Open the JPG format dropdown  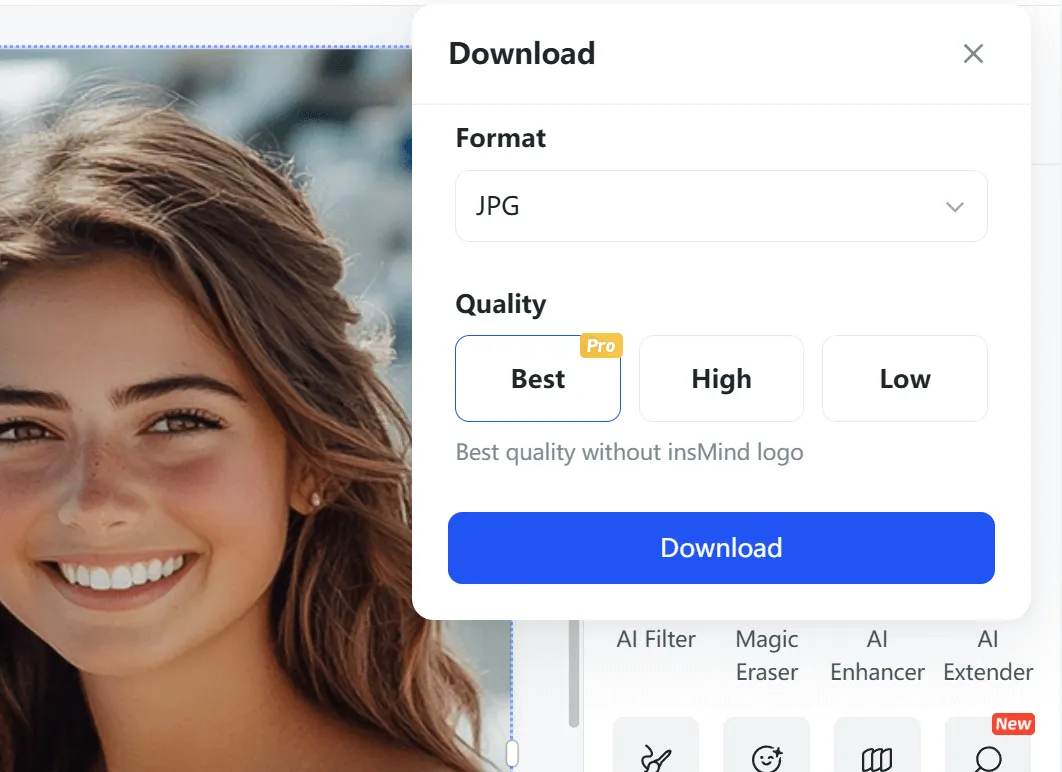point(721,206)
